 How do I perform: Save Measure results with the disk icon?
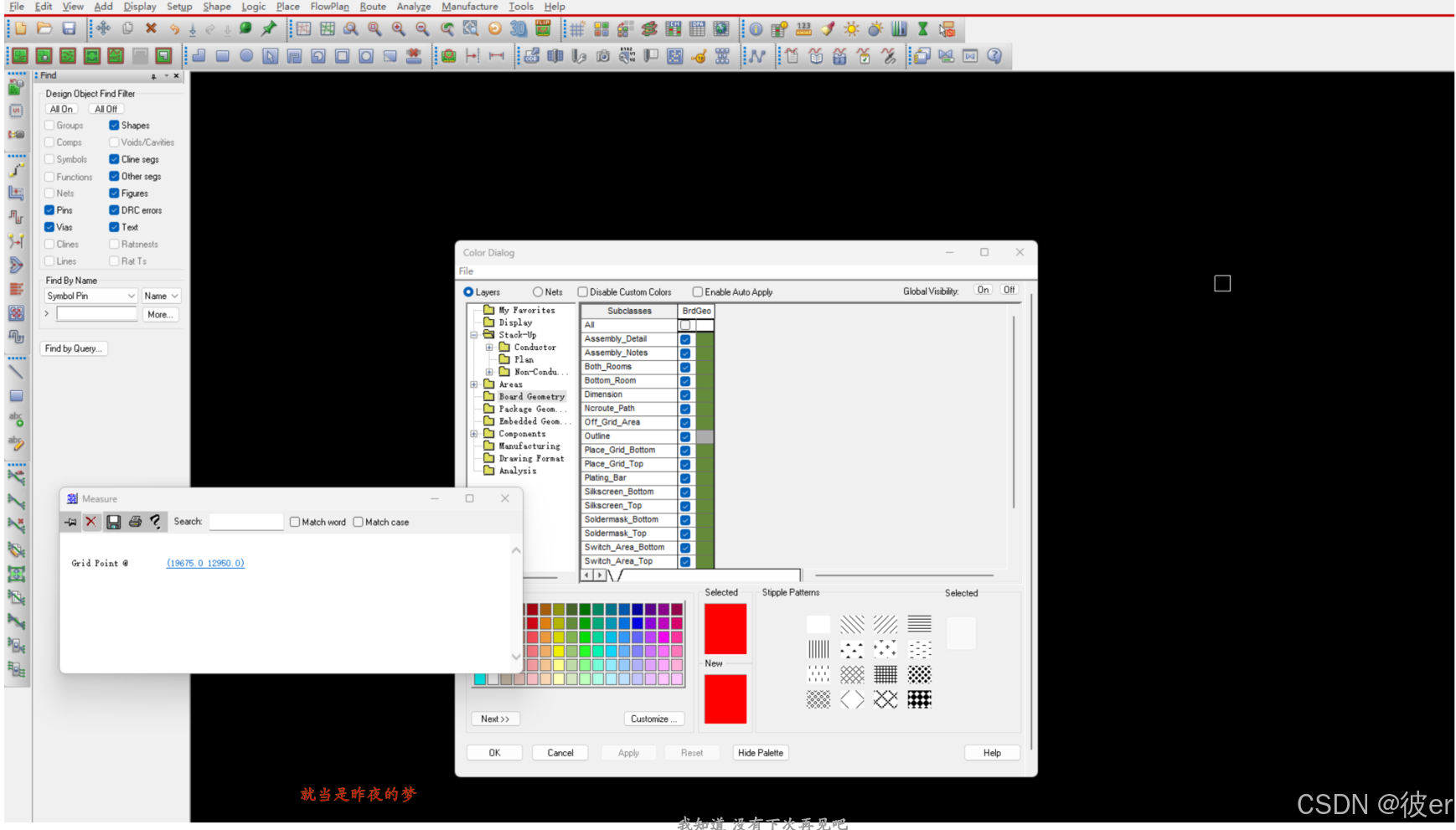[114, 522]
